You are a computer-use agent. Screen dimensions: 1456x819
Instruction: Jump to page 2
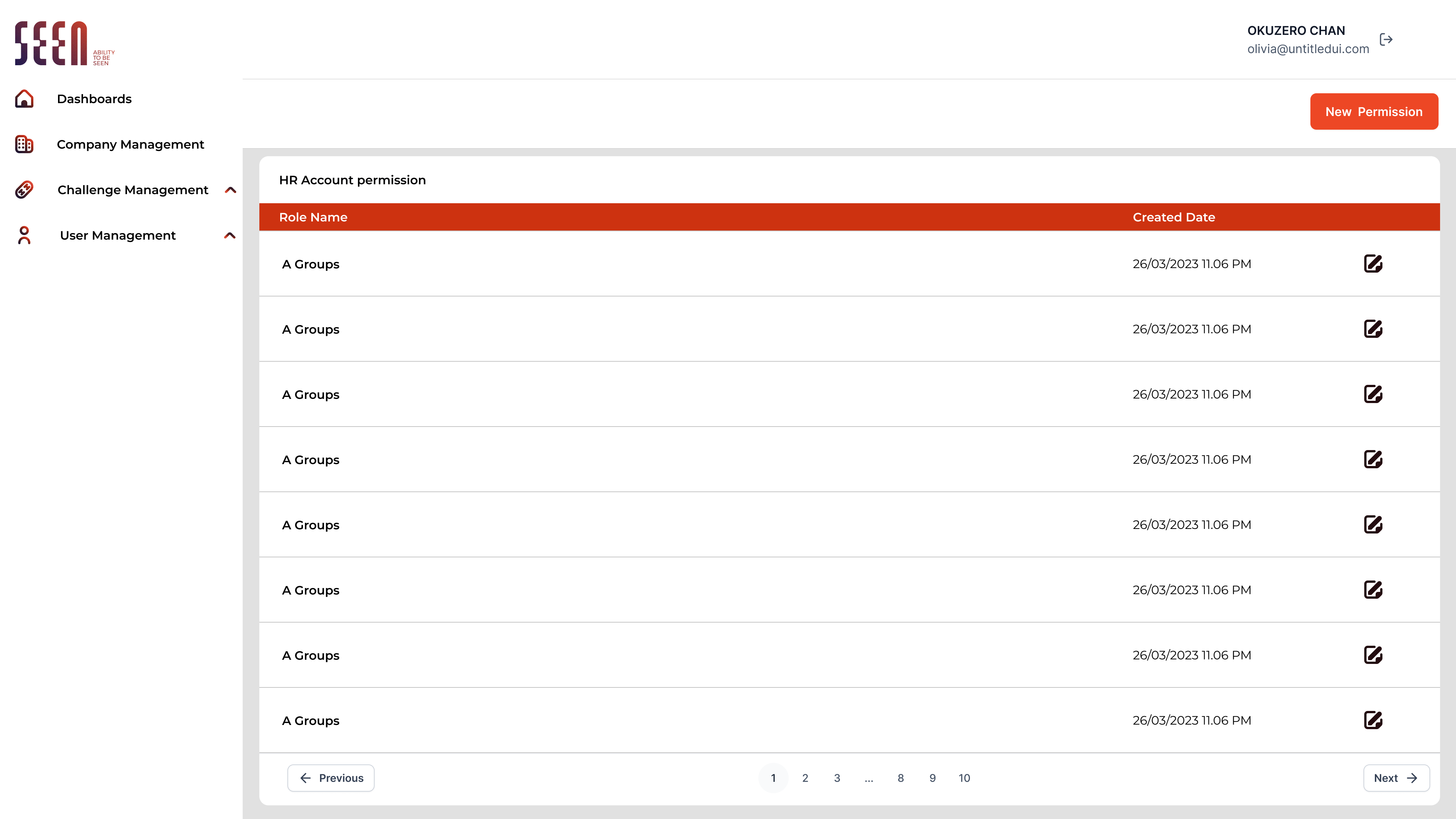805,778
